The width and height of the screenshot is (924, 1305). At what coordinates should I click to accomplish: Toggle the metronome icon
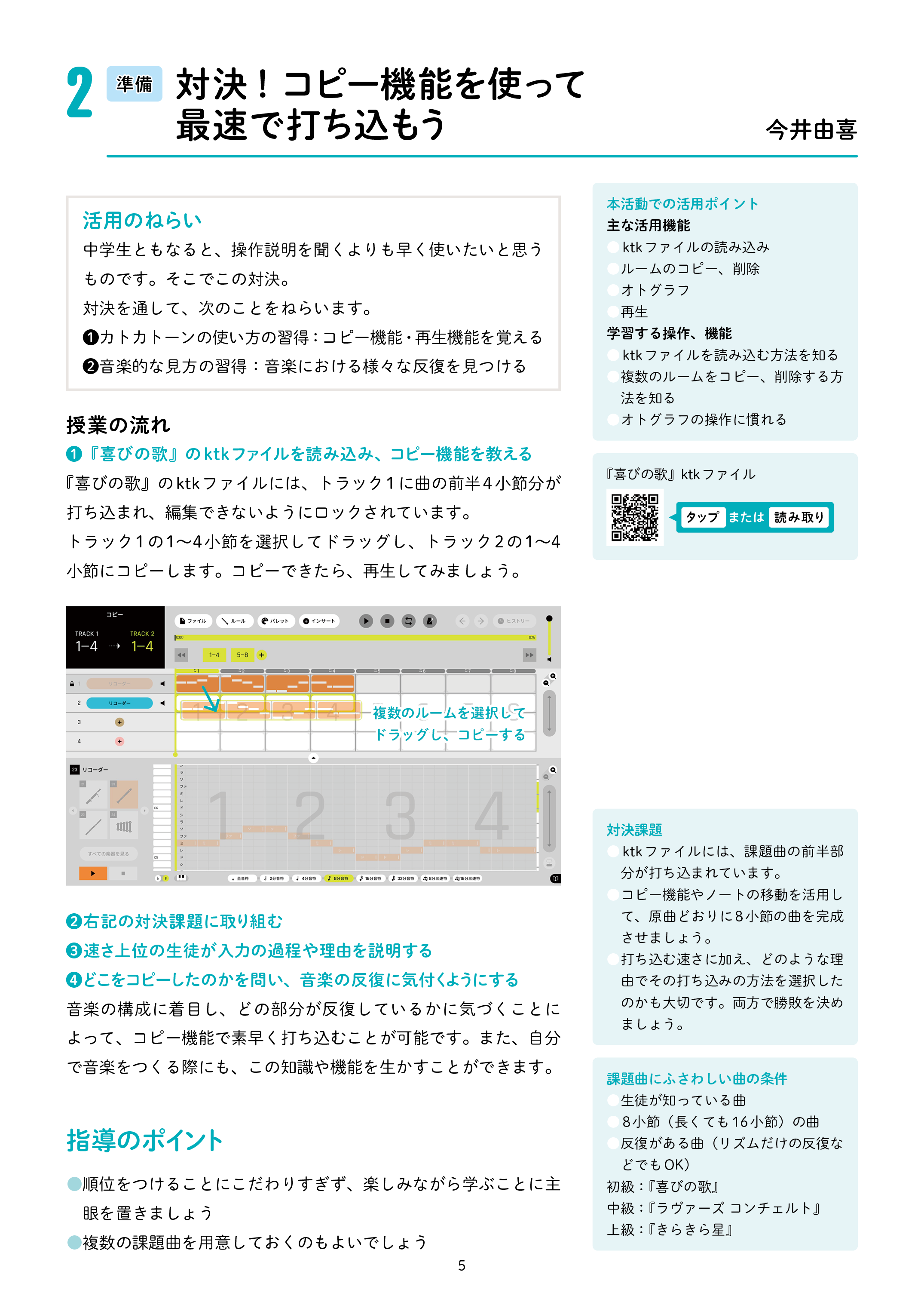click(430, 621)
